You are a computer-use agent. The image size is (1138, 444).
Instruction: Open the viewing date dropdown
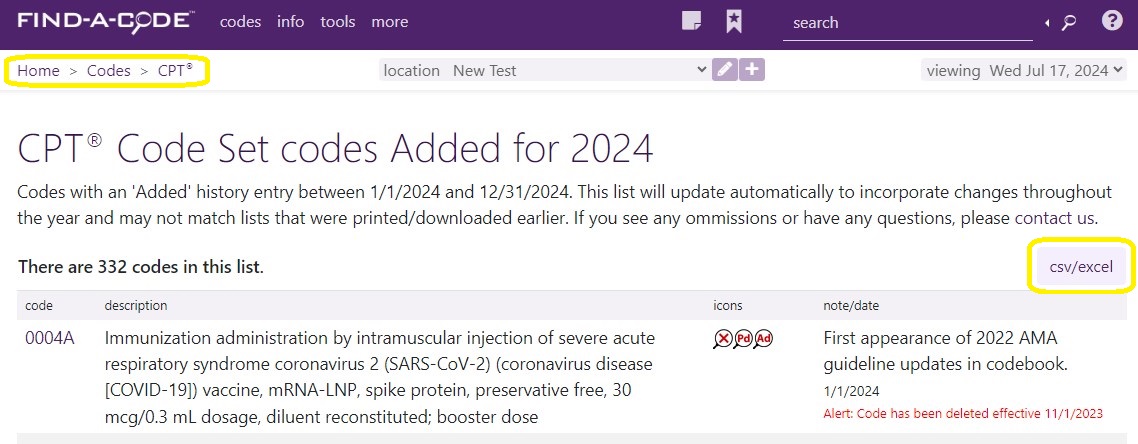pos(1023,70)
